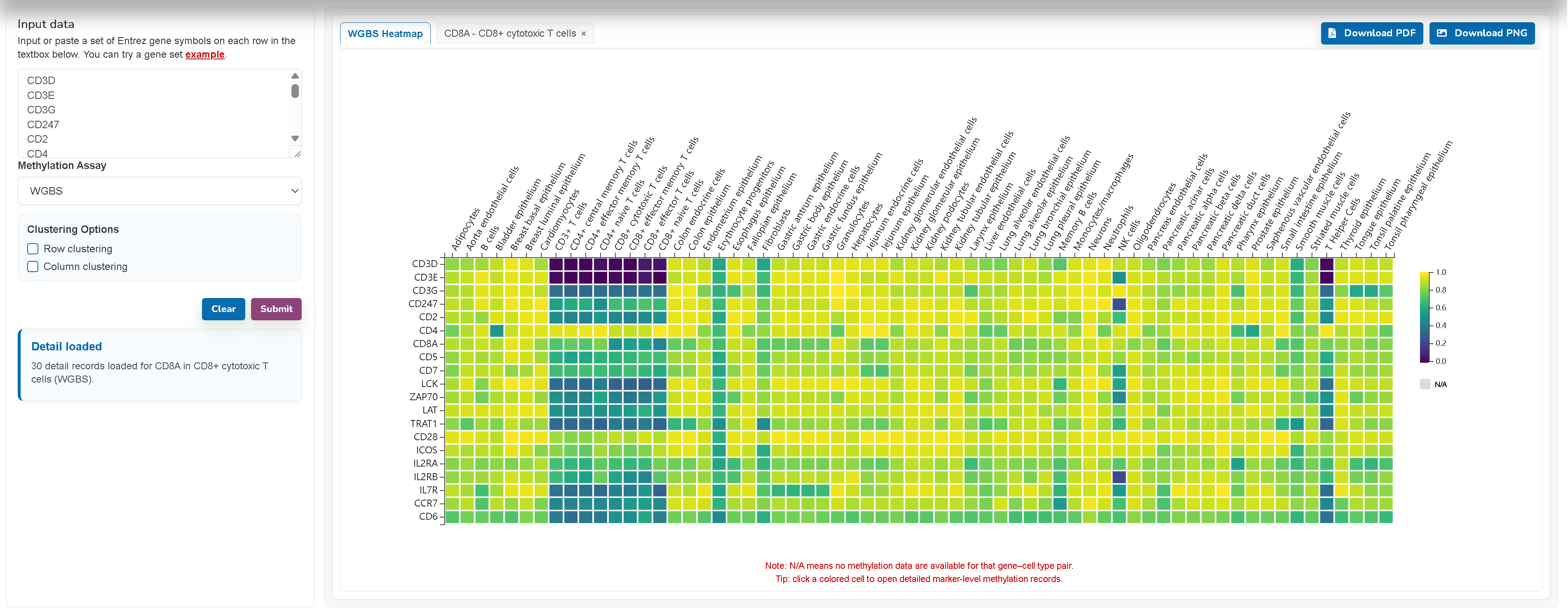This screenshot has width=1568, height=615.
Task: Click the CD8A row label
Action: pyautogui.click(x=424, y=344)
